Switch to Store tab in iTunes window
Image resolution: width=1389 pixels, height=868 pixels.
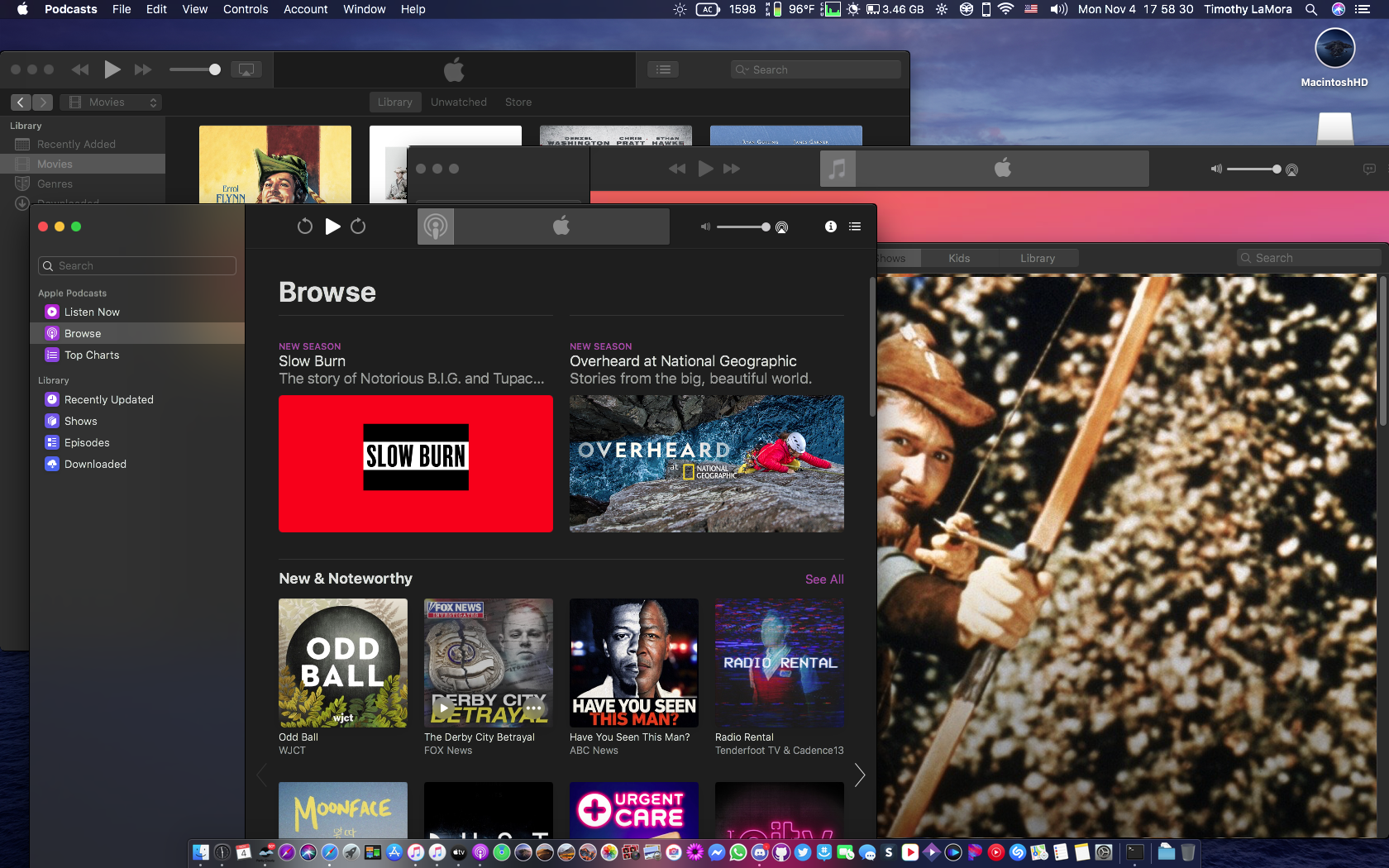coord(518,103)
